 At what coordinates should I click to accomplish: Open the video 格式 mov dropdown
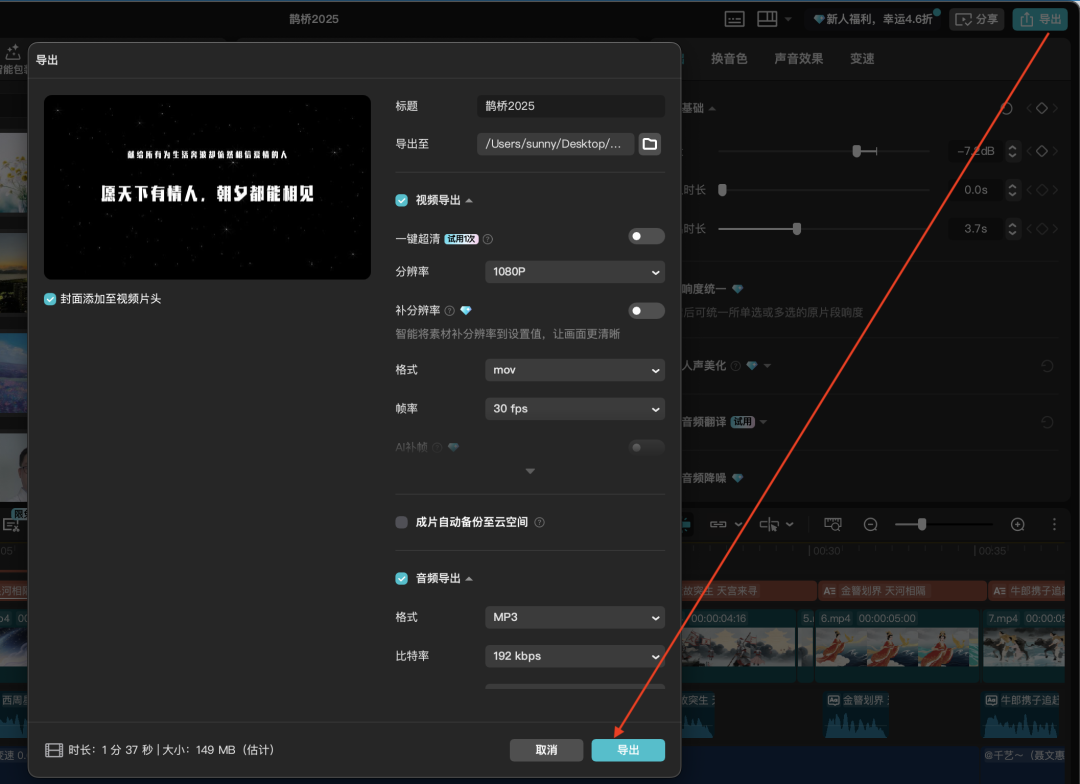574,370
